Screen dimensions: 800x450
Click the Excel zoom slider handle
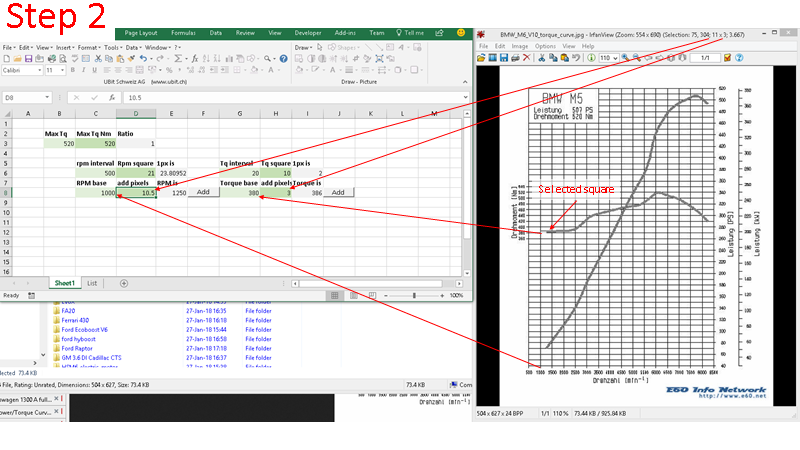point(414,295)
